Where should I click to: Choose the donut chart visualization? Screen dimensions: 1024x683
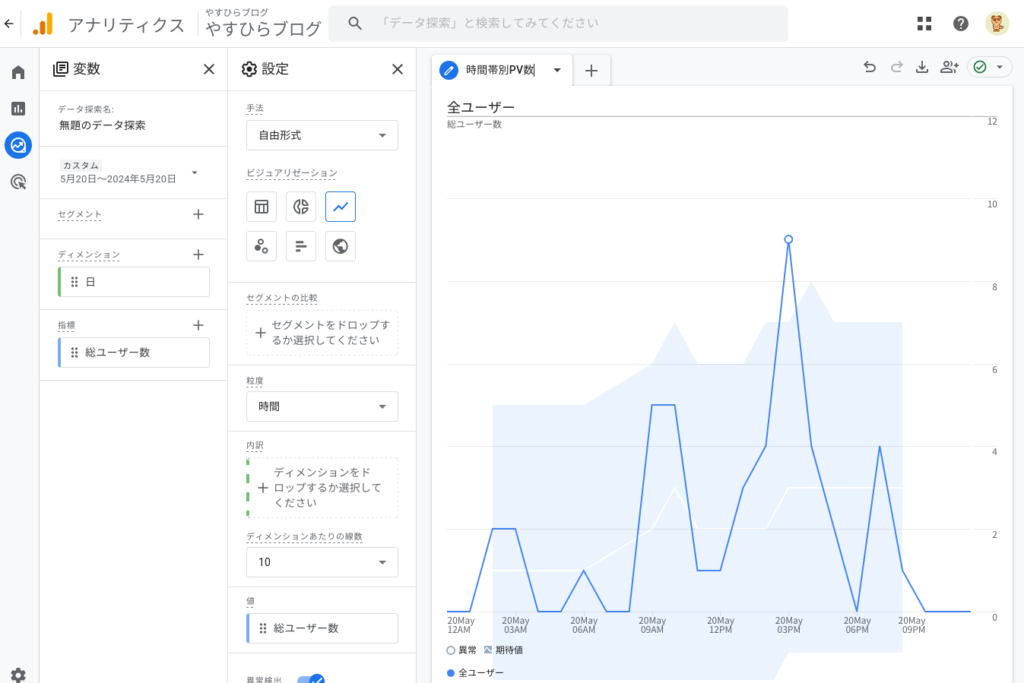click(301, 207)
